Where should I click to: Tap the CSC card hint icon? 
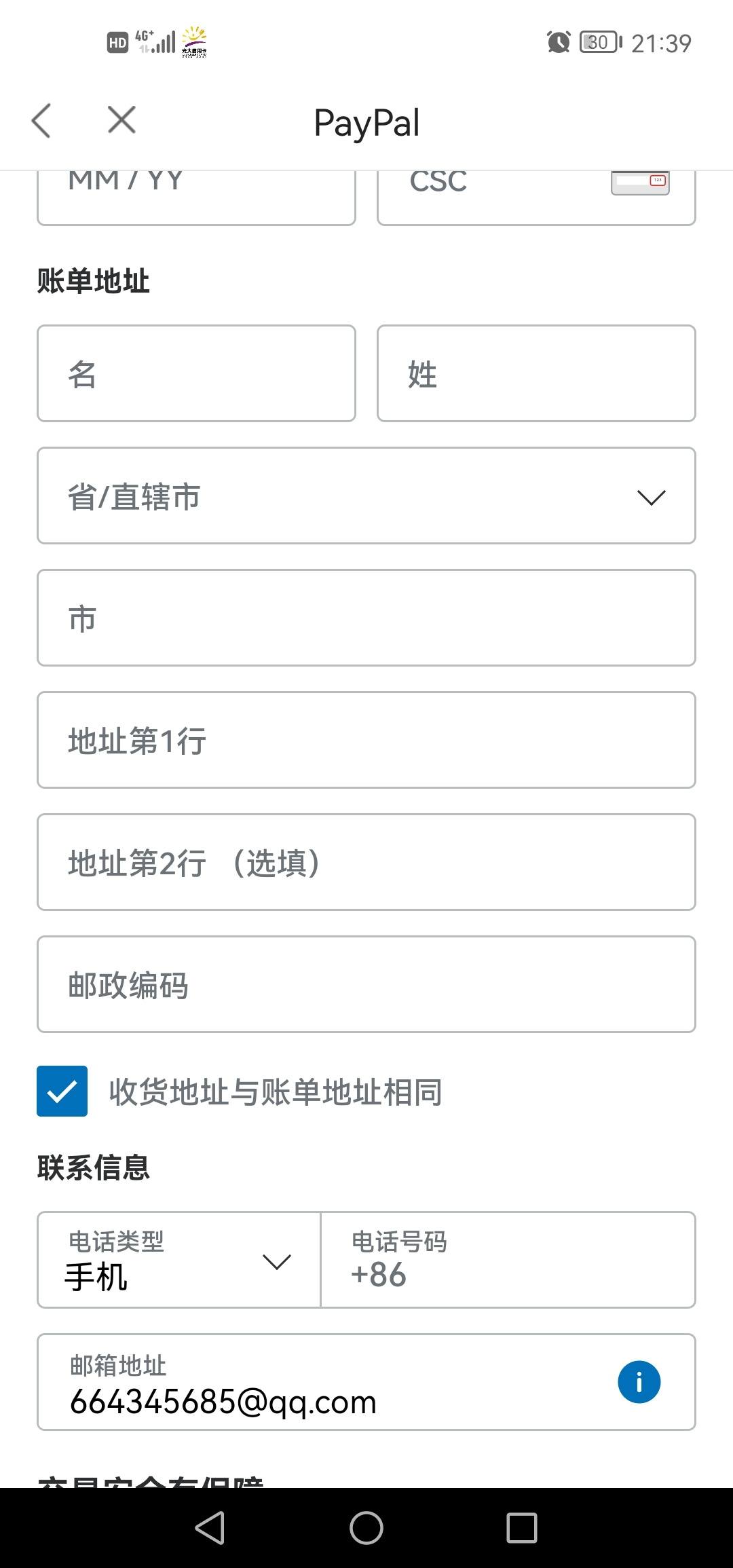pos(640,182)
